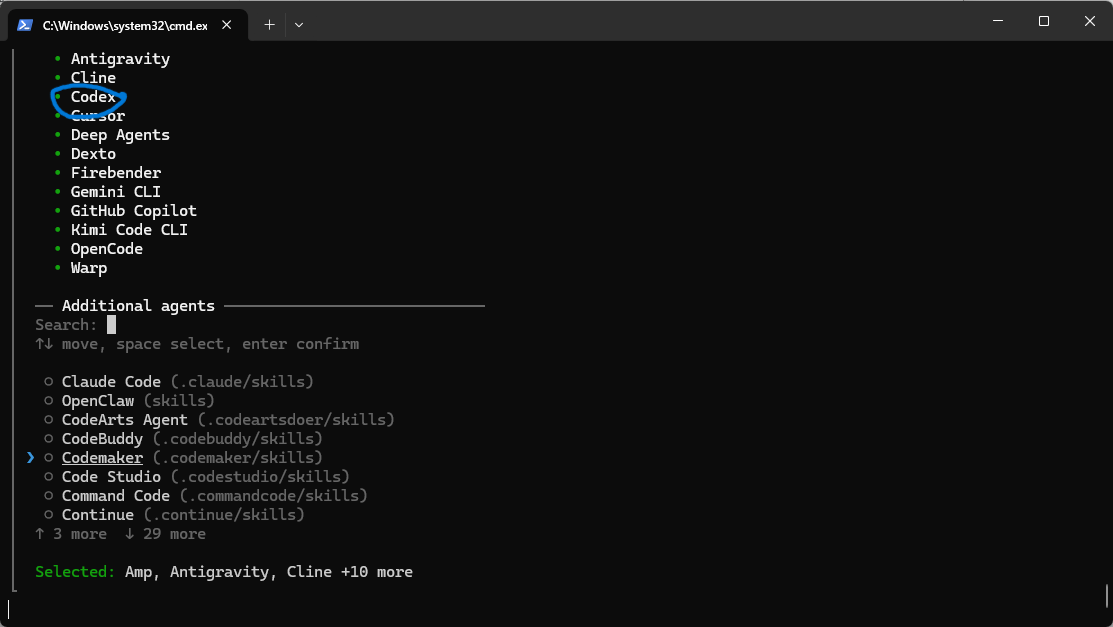Click the move/select/confirm hint line
The height and width of the screenshot is (627, 1113).
click(197, 344)
